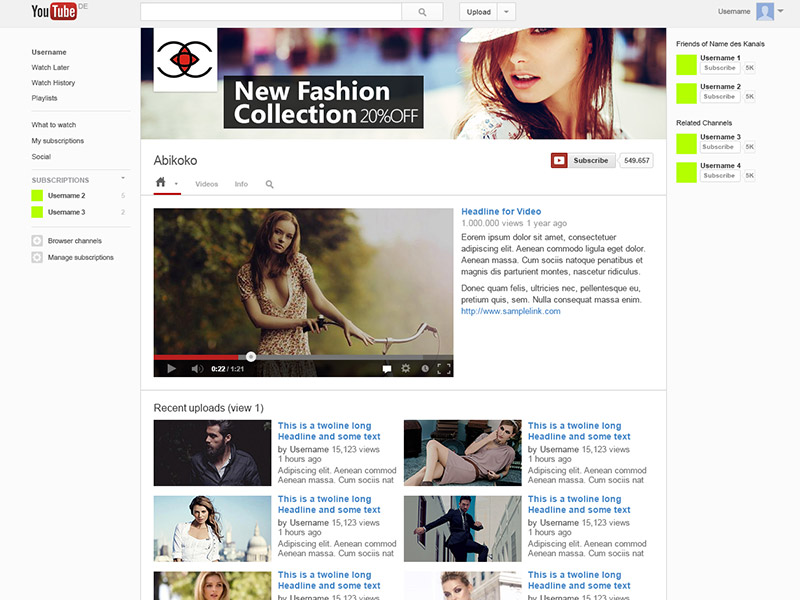Click the red YouTube subscribe icon
This screenshot has width=800, height=600.
pyautogui.click(x=559, y=160)
